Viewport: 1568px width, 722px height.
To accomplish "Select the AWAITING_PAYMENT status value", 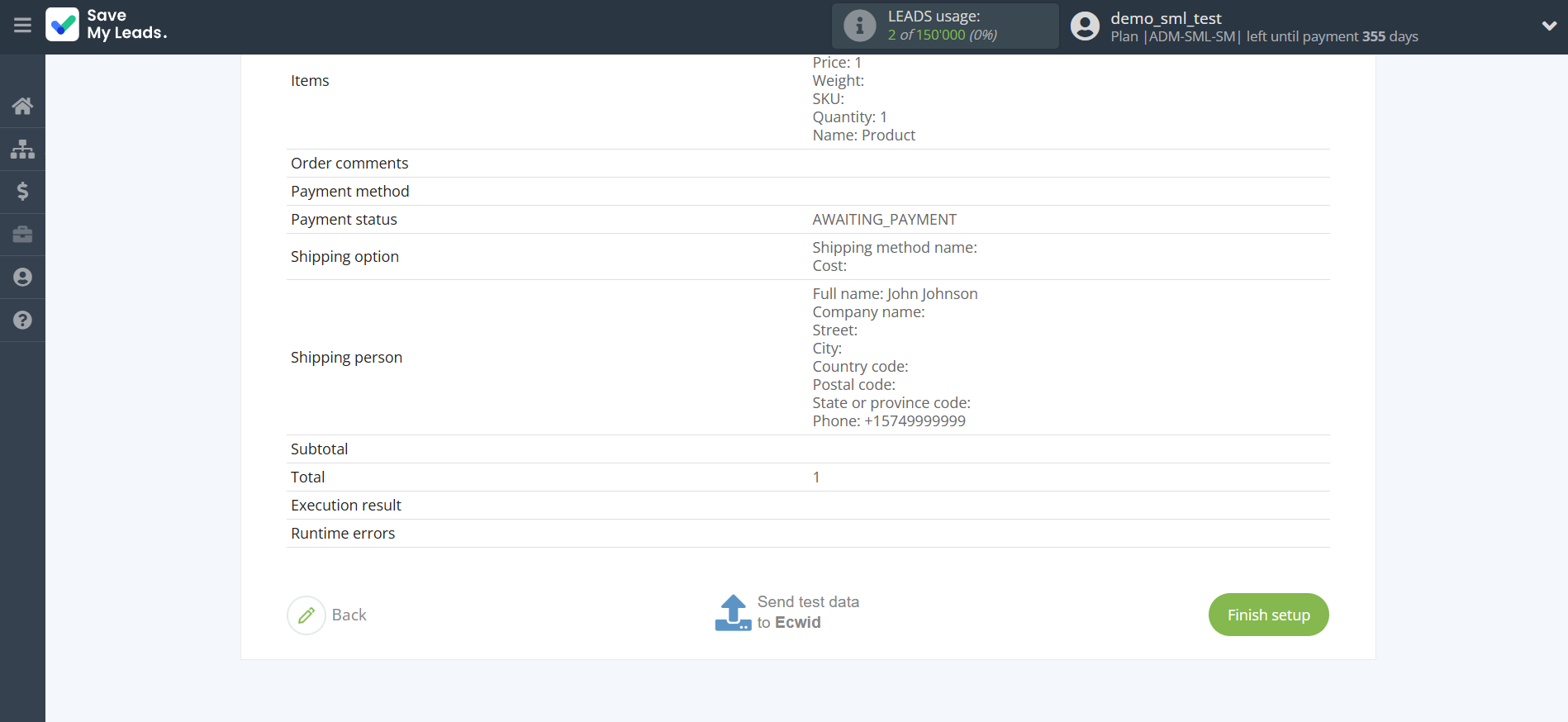I will [884, 220].
